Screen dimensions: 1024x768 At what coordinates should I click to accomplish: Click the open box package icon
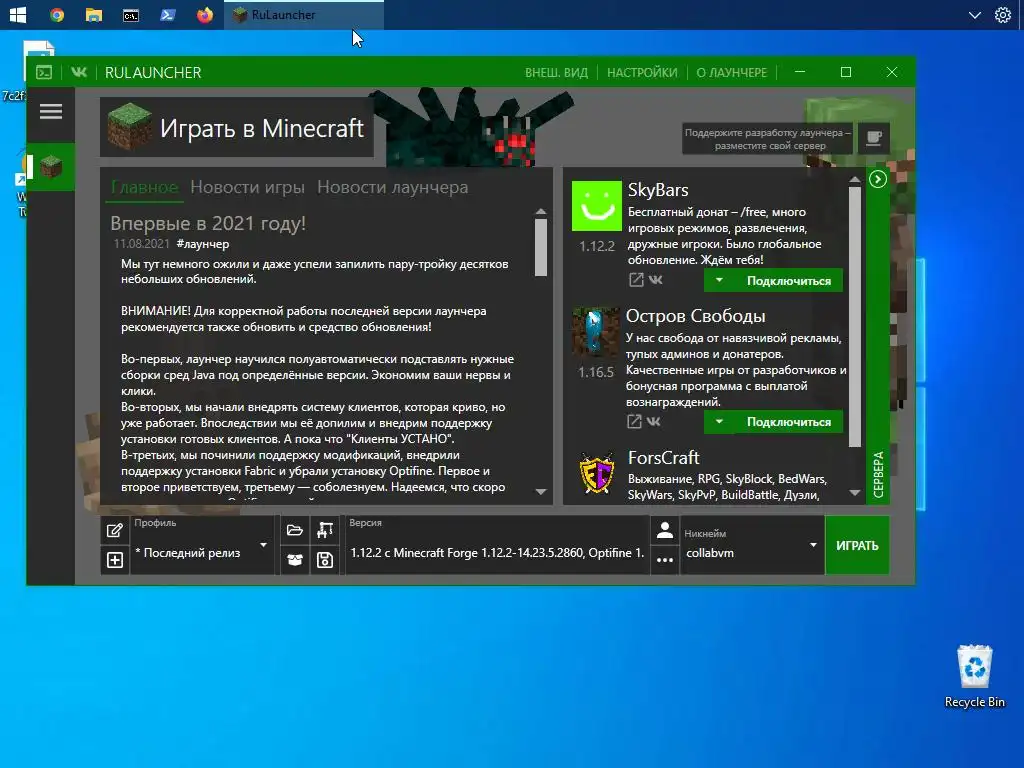[295, 560]
